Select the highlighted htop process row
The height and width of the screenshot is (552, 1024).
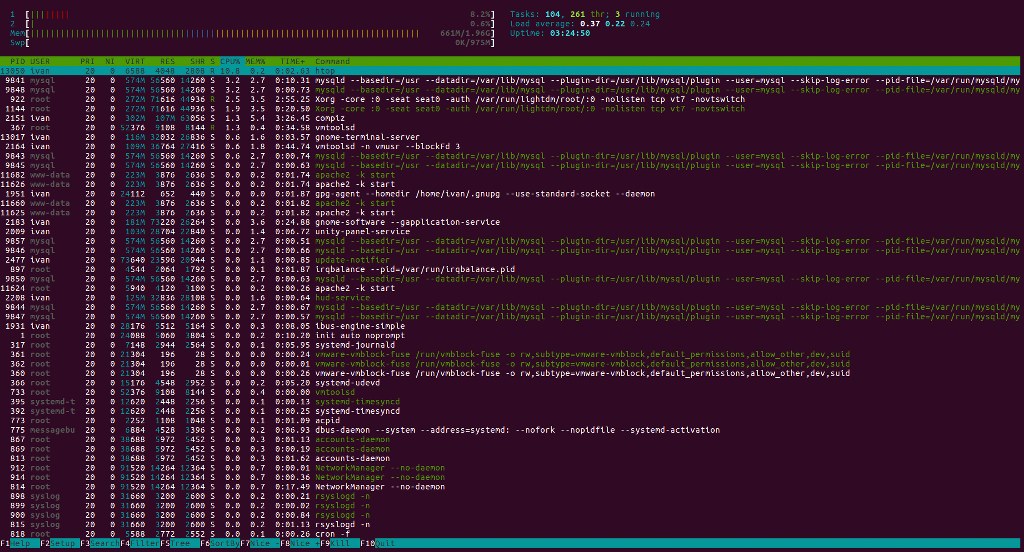pos(512,71)
